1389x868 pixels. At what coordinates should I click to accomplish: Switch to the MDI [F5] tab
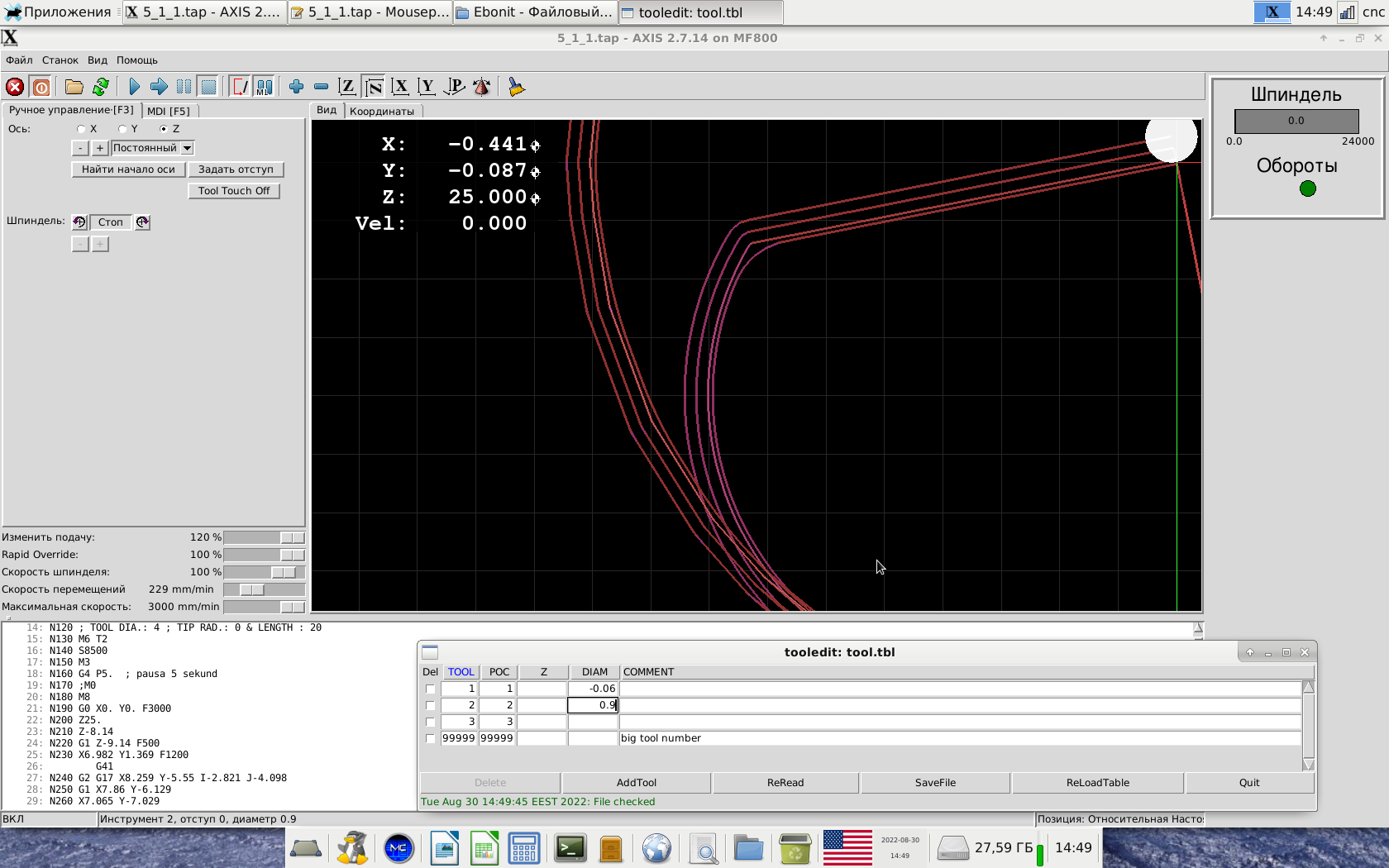pyautogui.click(x=169, y=111)
